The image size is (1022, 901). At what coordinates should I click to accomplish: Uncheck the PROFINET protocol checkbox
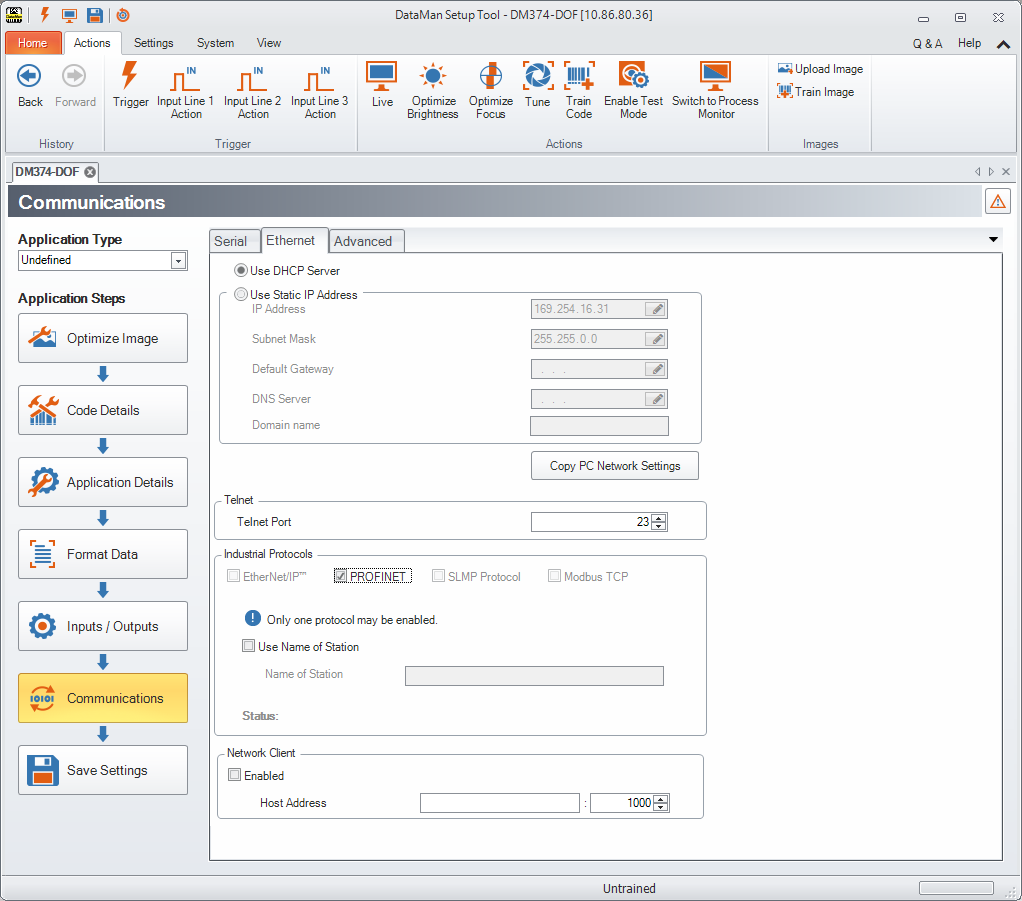(341, 576)
